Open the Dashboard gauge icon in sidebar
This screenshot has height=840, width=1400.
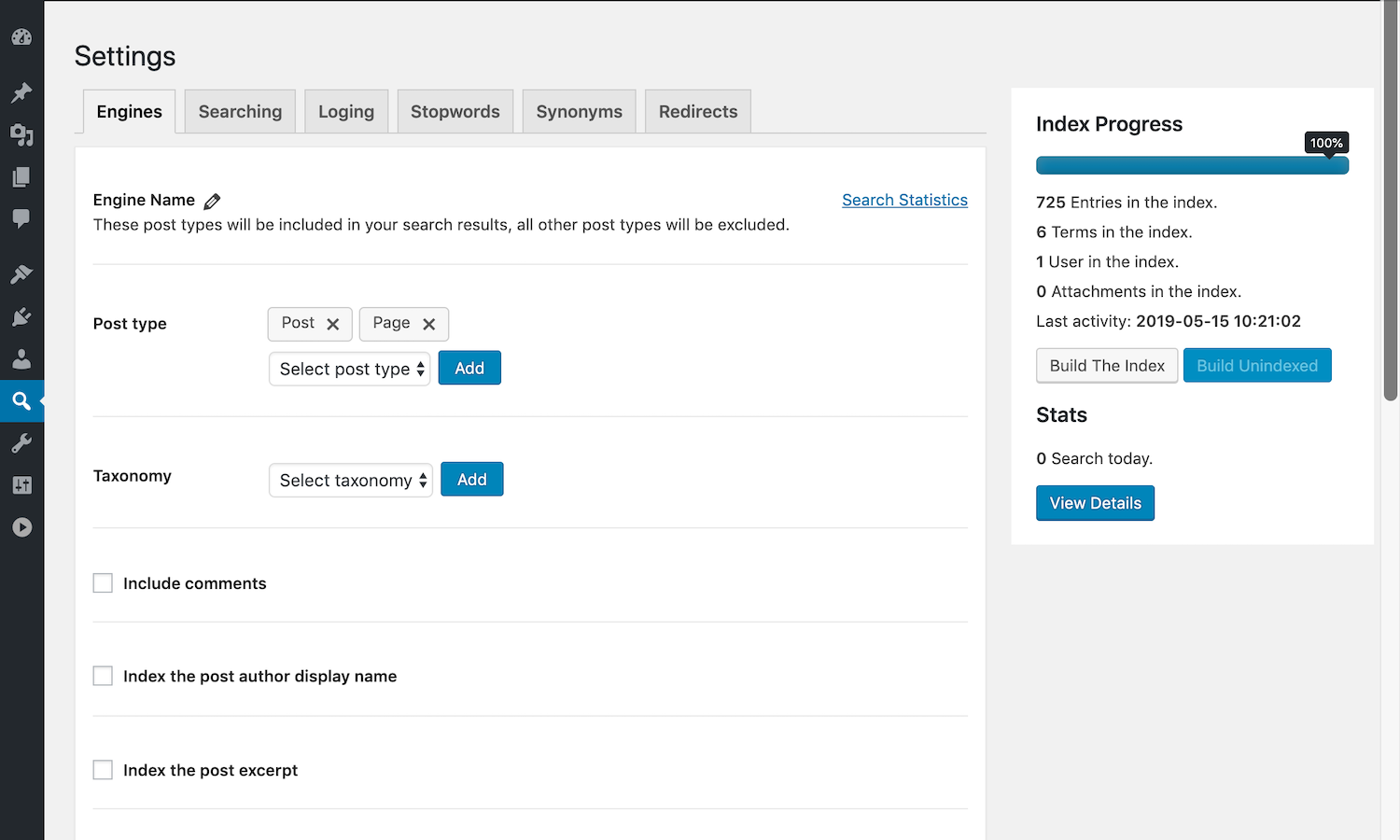pos(21,37)
